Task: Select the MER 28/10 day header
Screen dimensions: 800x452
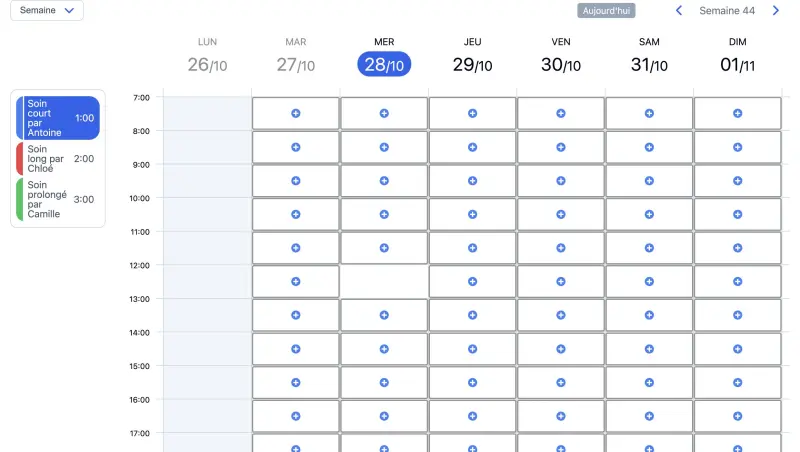Action: point(384,57)
